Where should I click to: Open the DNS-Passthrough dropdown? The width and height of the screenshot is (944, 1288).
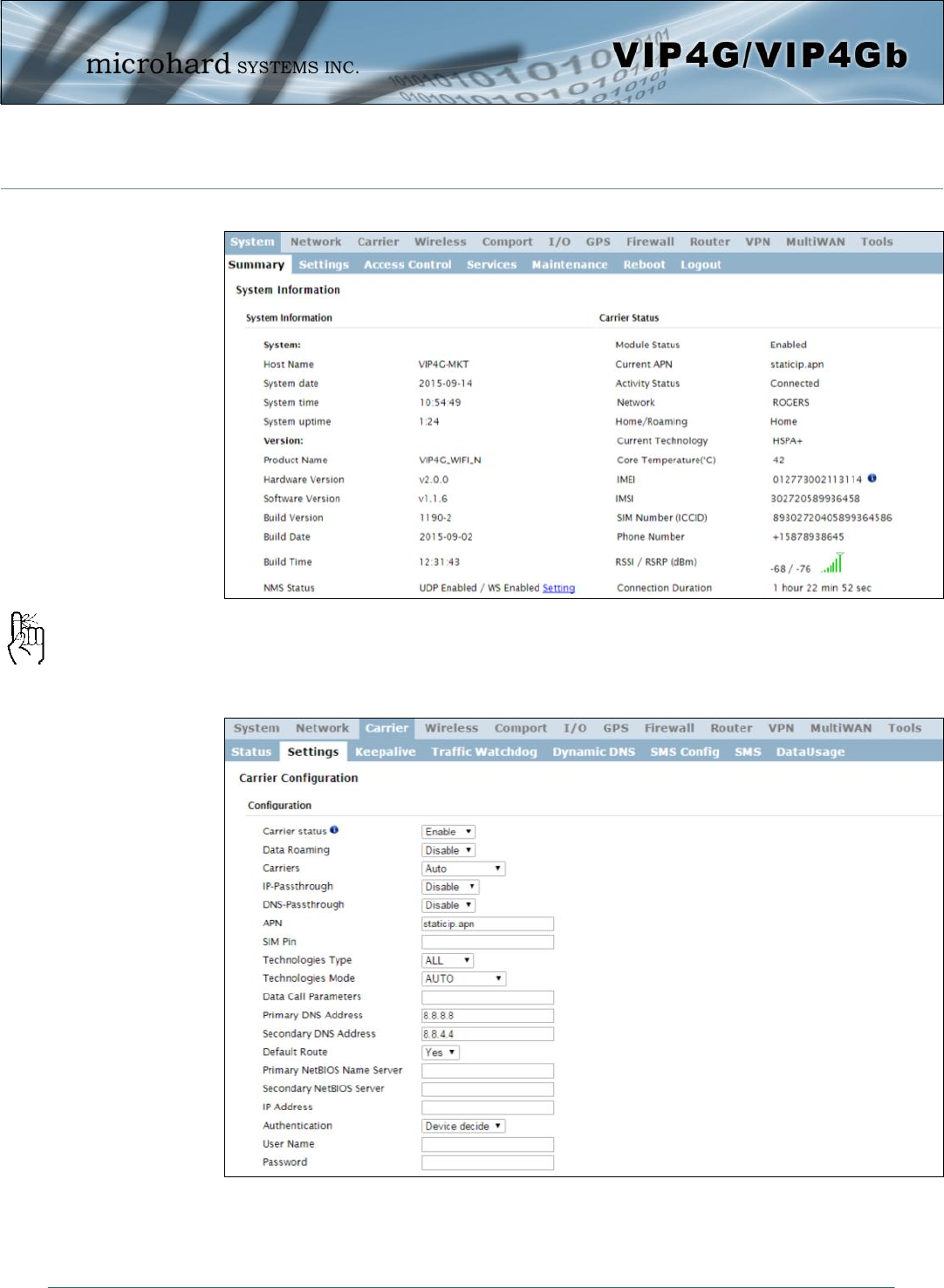click(448, 905)
